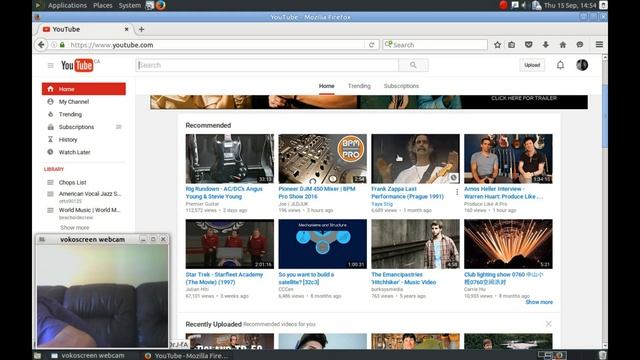Expand Recommended with Show more link
The image size is (640, 360).
click(539, 302)
